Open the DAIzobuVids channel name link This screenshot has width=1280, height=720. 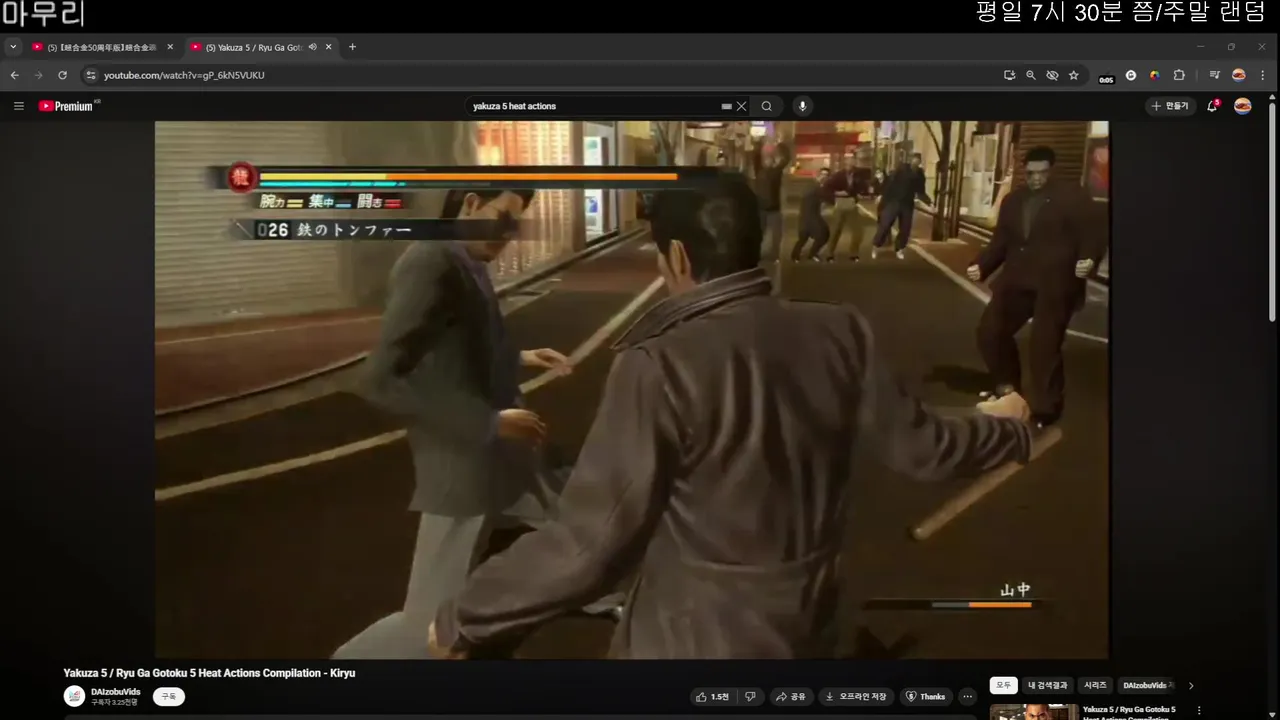(x=116, y=692)
